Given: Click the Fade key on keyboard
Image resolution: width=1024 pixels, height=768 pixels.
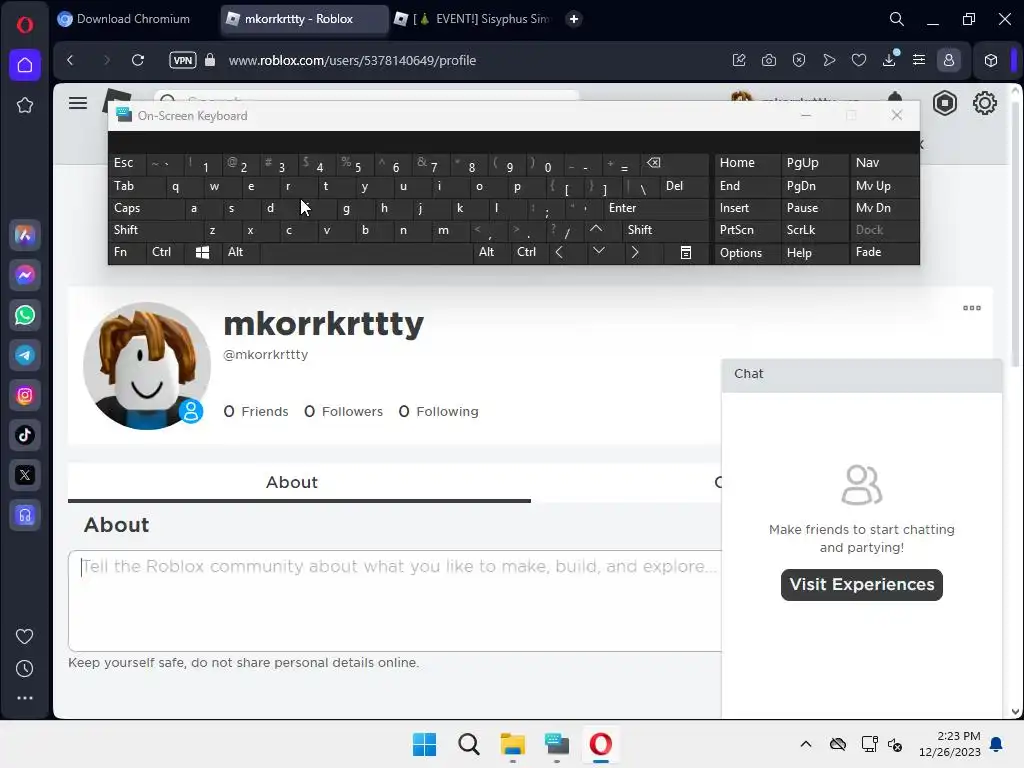Looking at the screenshot, I should (883, 252).
